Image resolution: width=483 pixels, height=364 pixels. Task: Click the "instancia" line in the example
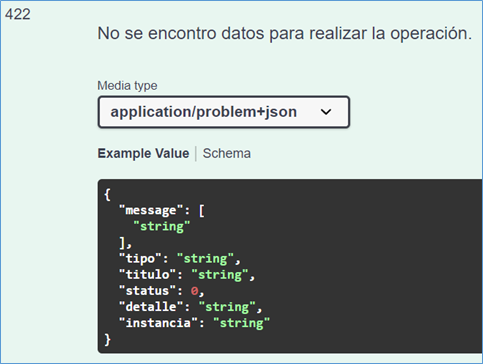[194, 323]
